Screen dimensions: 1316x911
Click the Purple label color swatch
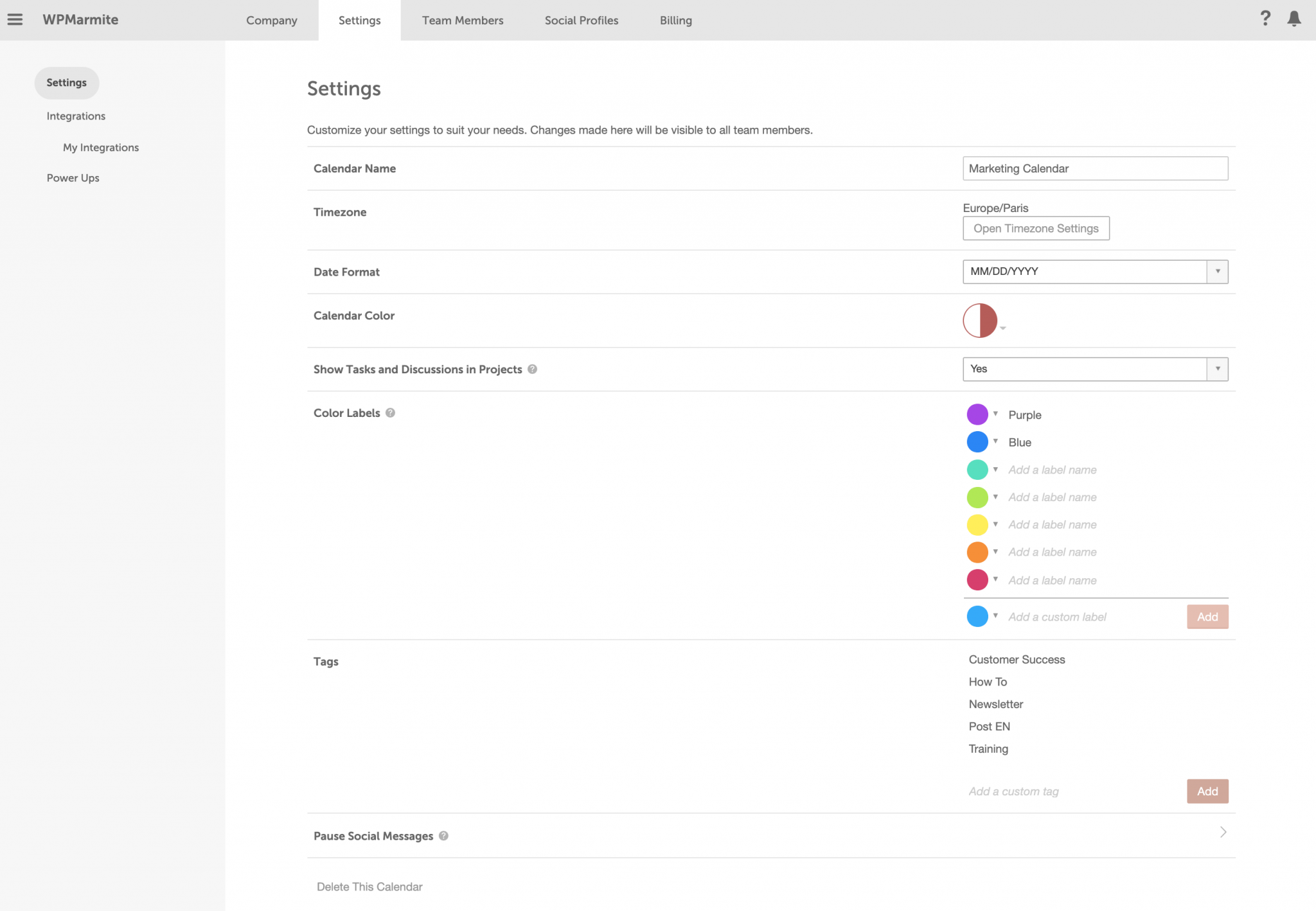[977, 414]
